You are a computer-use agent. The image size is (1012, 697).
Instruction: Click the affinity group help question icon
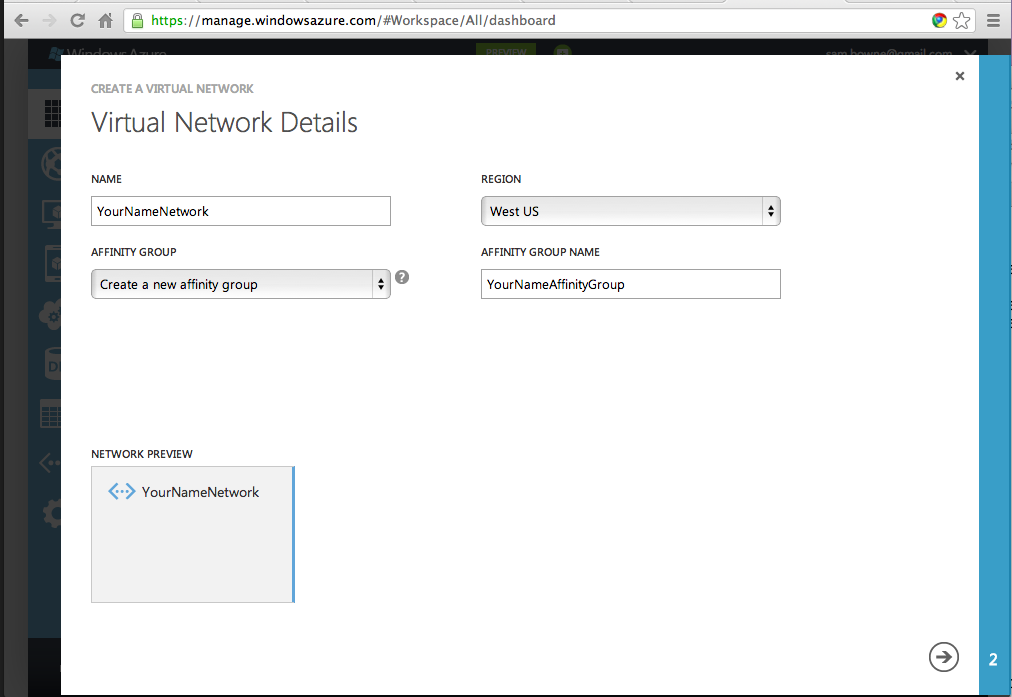401,277
